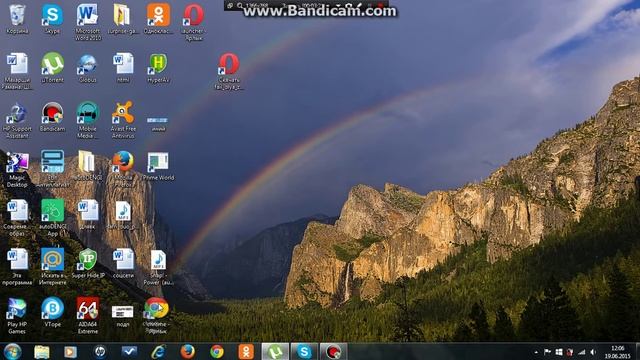Open HP Support Assistant desktop icon

pyautogui.click(x=17, y=113)
